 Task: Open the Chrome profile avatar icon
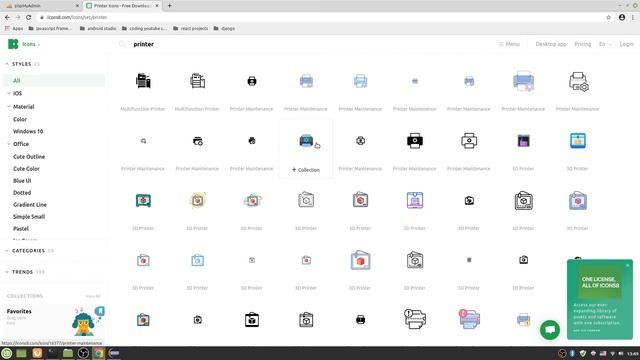tap(622, 17)
